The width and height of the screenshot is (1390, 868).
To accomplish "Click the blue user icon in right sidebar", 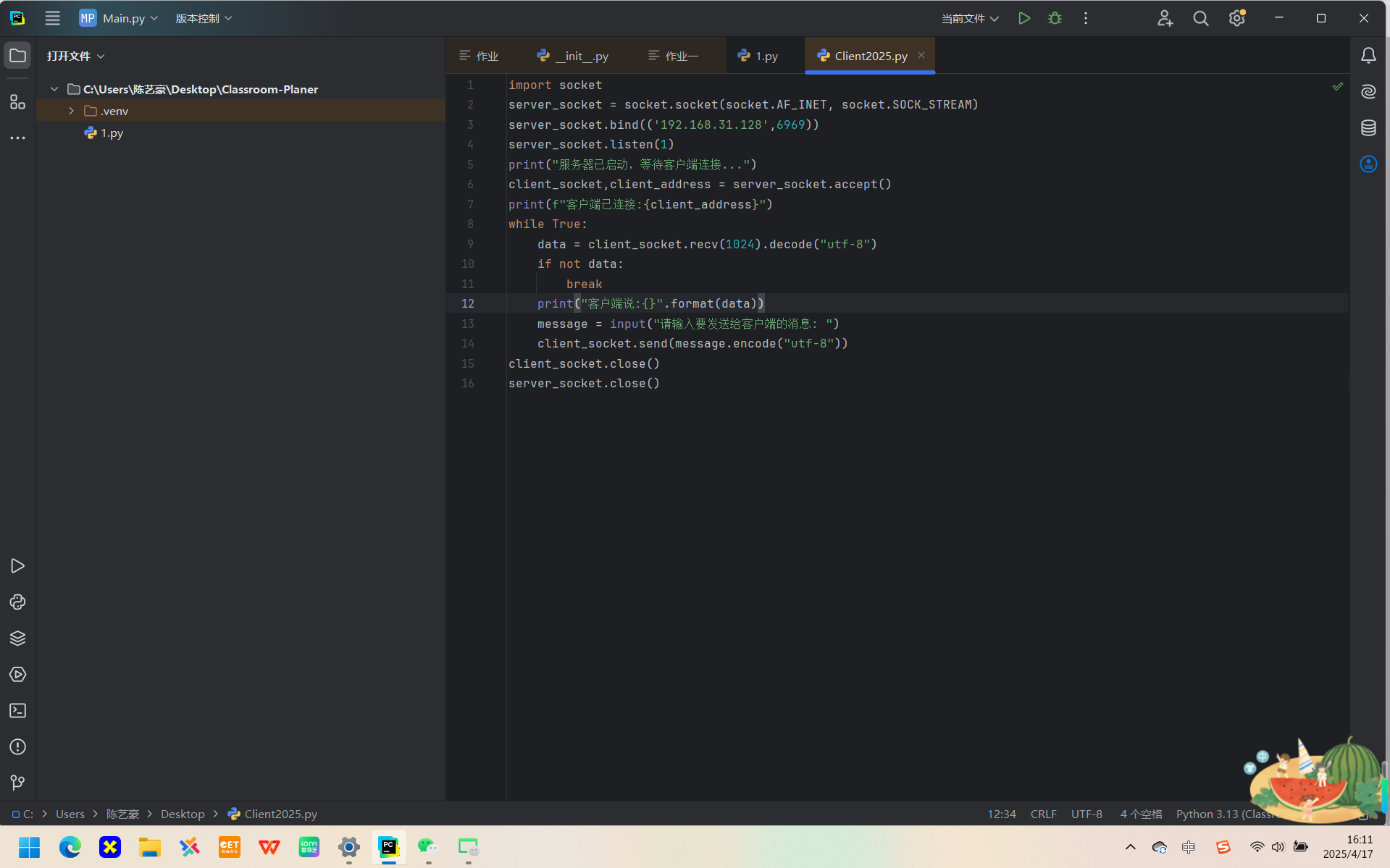I will pos(1368,164).
